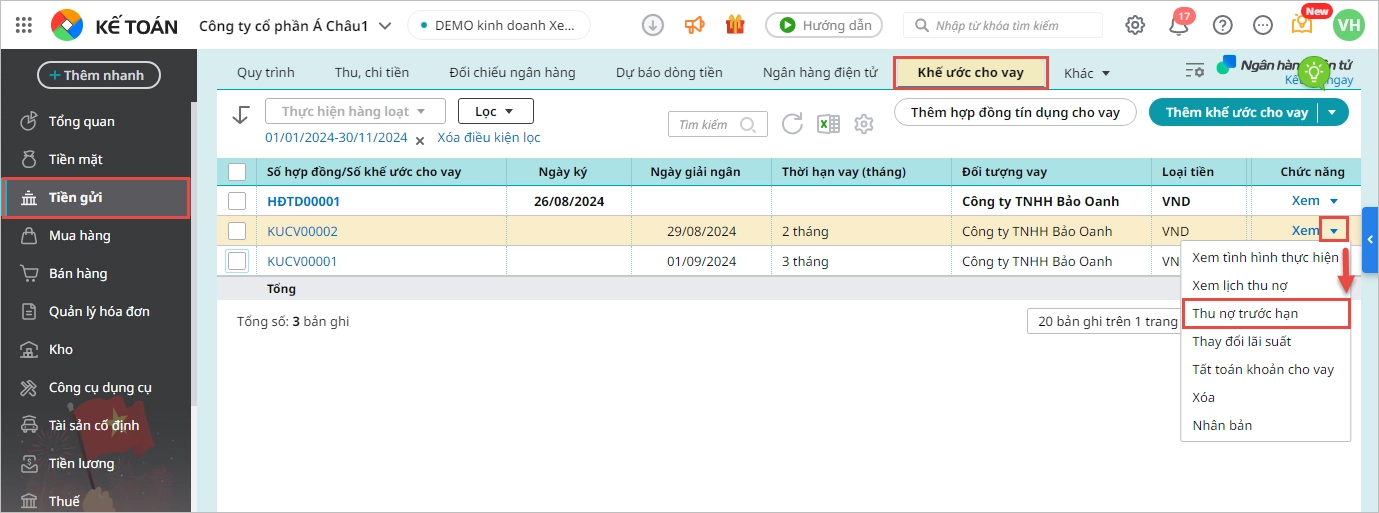Choose Xem lịch thu nợ from menu
This screenshot has height=513, width=1379.
[x=1266, y=285]
